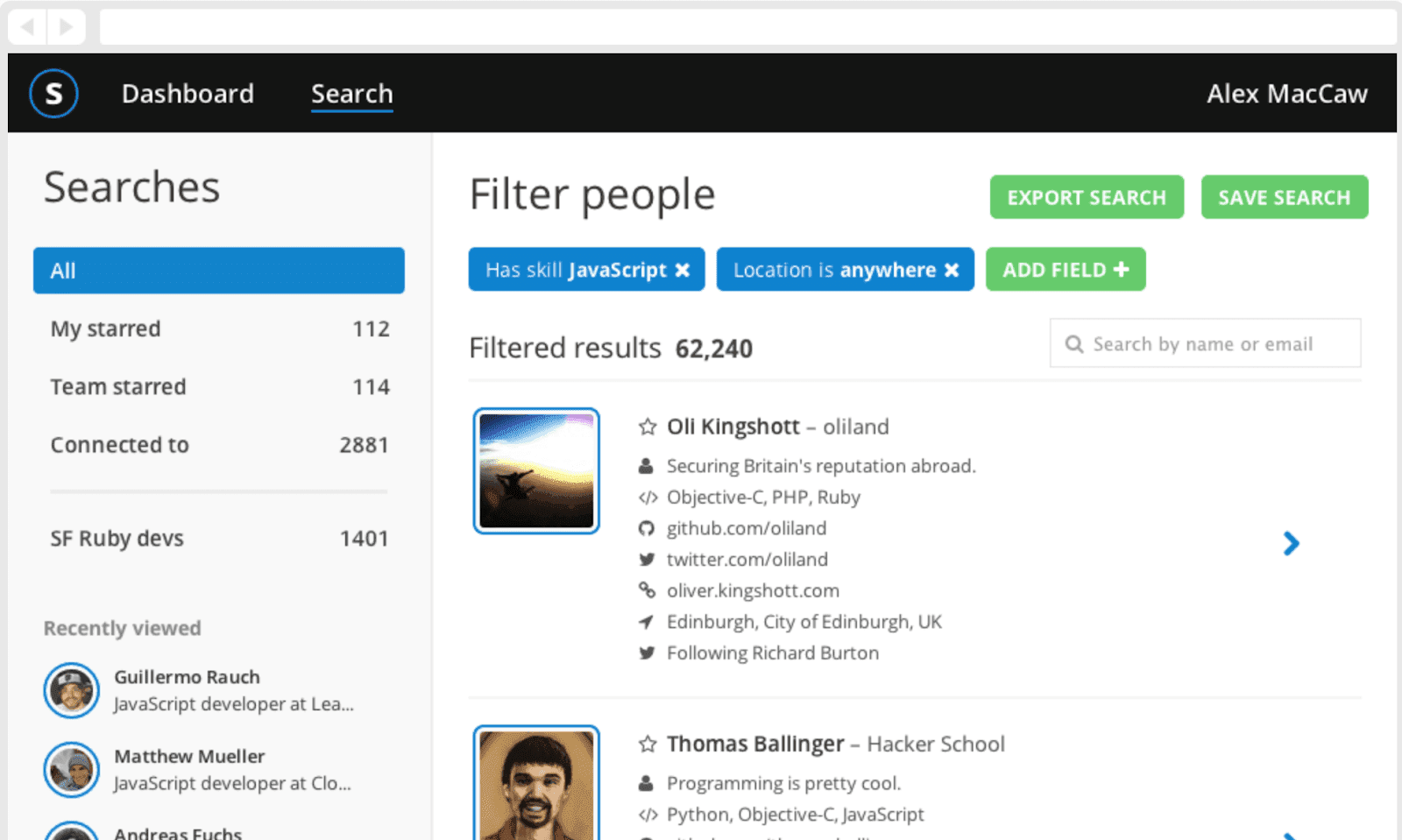Select the location pin icon near Edinburgh
The image size is (1402, 840).
tap(647, 622)
